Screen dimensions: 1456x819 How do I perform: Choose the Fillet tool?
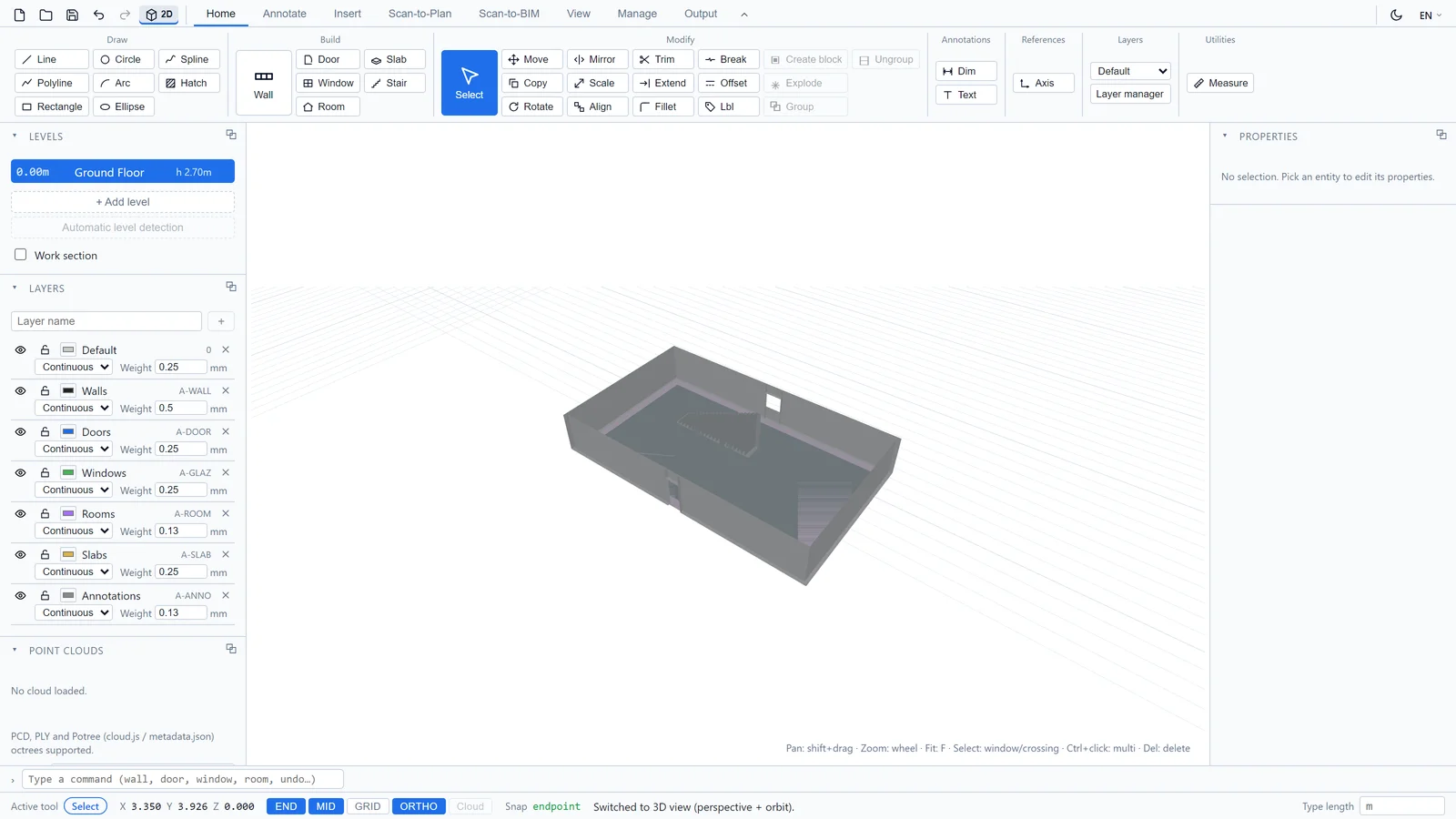(663, 106)
